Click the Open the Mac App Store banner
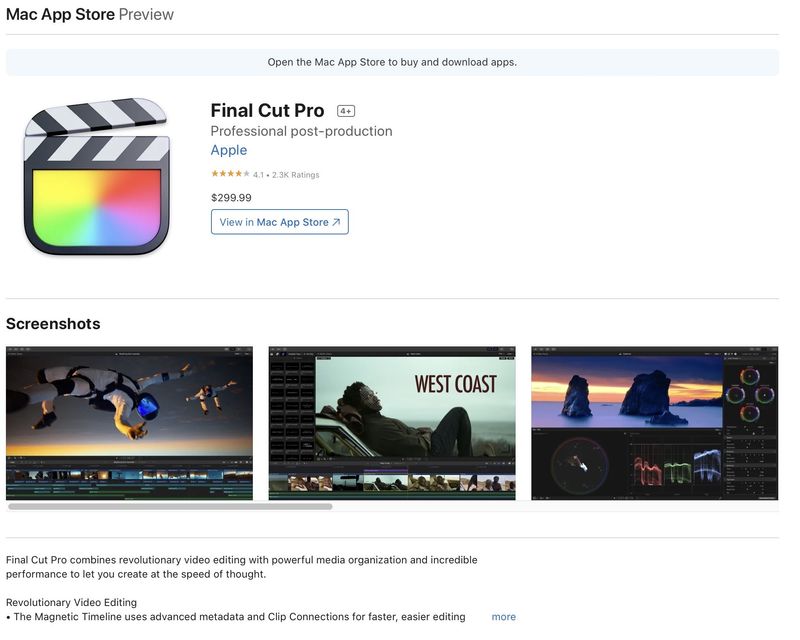 click(392, 62)
